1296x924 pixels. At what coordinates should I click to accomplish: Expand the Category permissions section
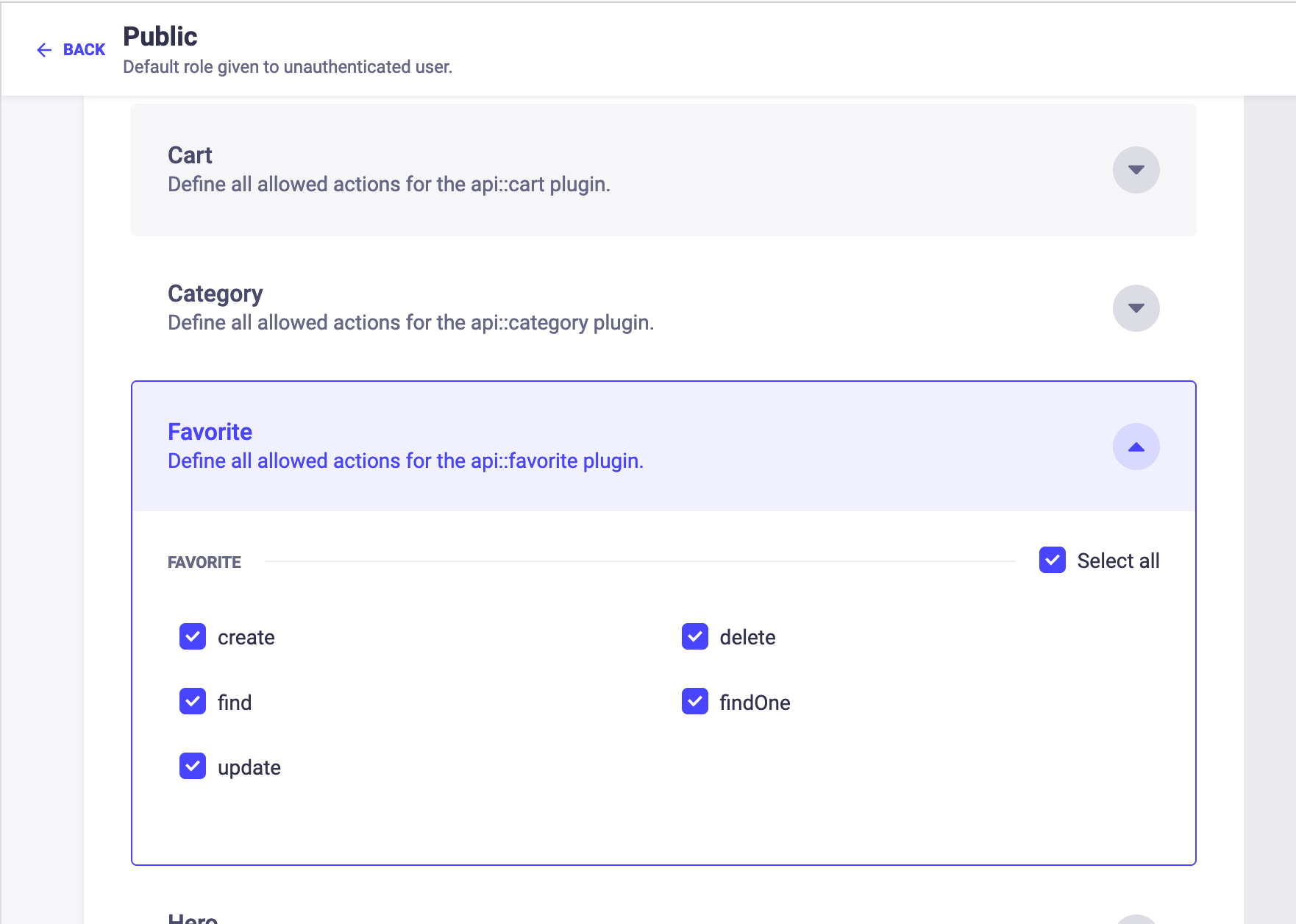pos(1136,308)
